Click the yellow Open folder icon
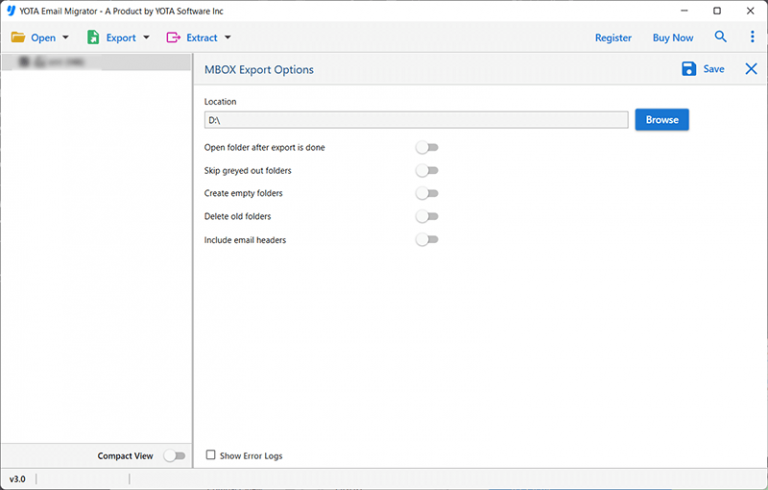 pyautogui.click(x=18, y=37)
